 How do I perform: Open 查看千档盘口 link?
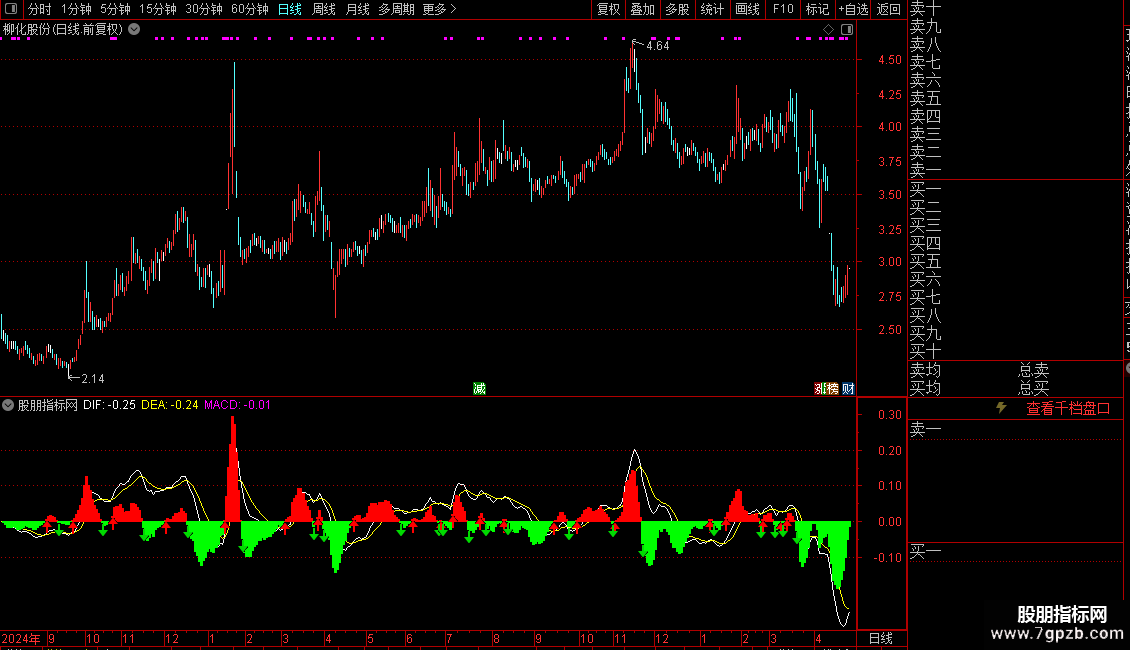coord(1068,409)
